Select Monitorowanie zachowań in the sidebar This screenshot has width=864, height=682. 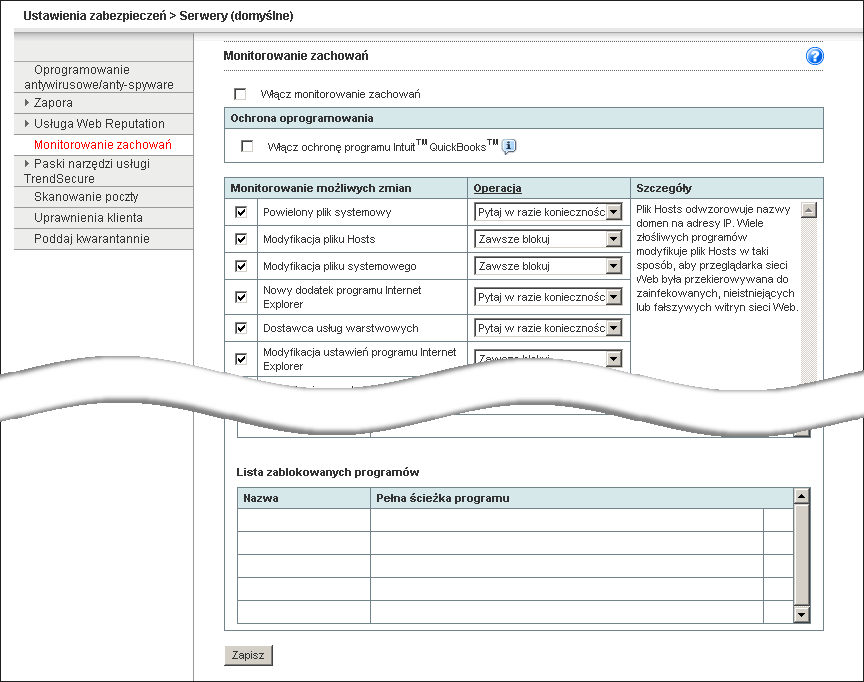(x=103, y=145)
